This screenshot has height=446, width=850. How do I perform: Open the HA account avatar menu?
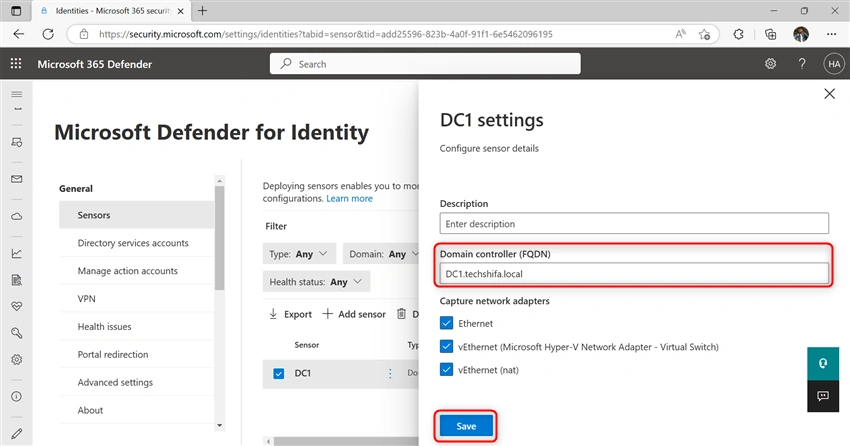point(834,64)
